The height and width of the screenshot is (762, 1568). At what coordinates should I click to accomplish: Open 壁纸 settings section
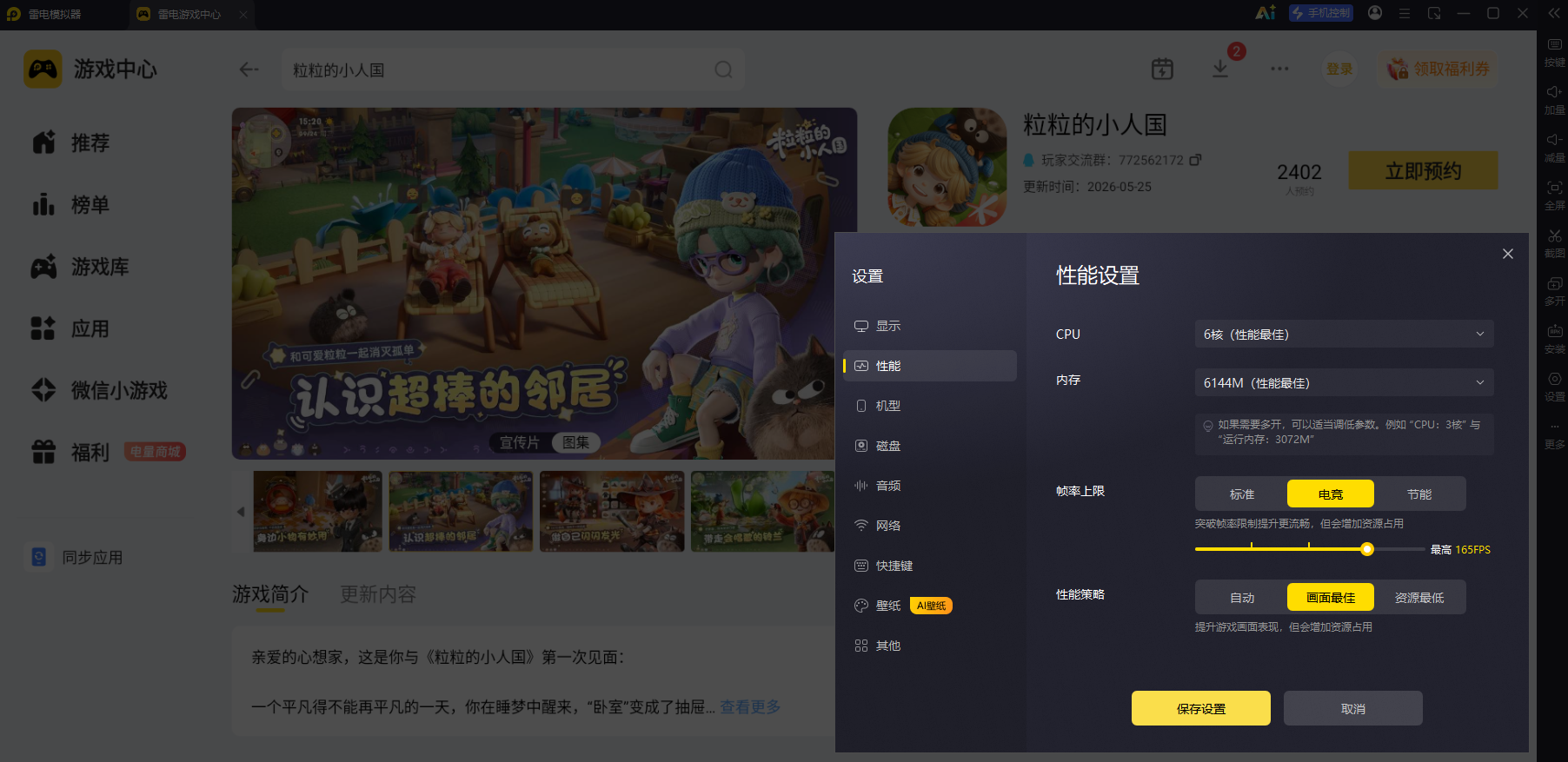pyautogui.click(x=930, y=606)
